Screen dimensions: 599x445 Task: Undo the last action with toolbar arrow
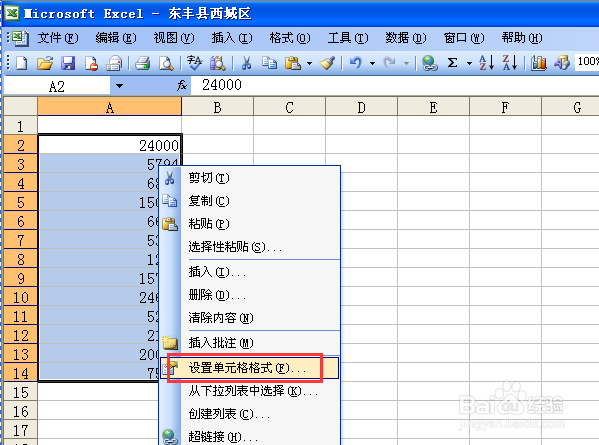point(356,63)
